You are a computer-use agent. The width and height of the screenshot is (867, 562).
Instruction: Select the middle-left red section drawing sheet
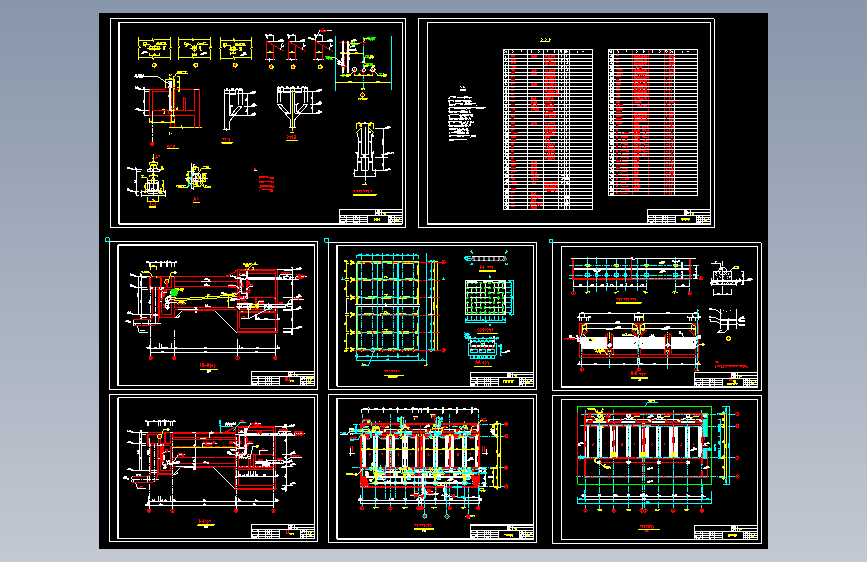point(213,315)
